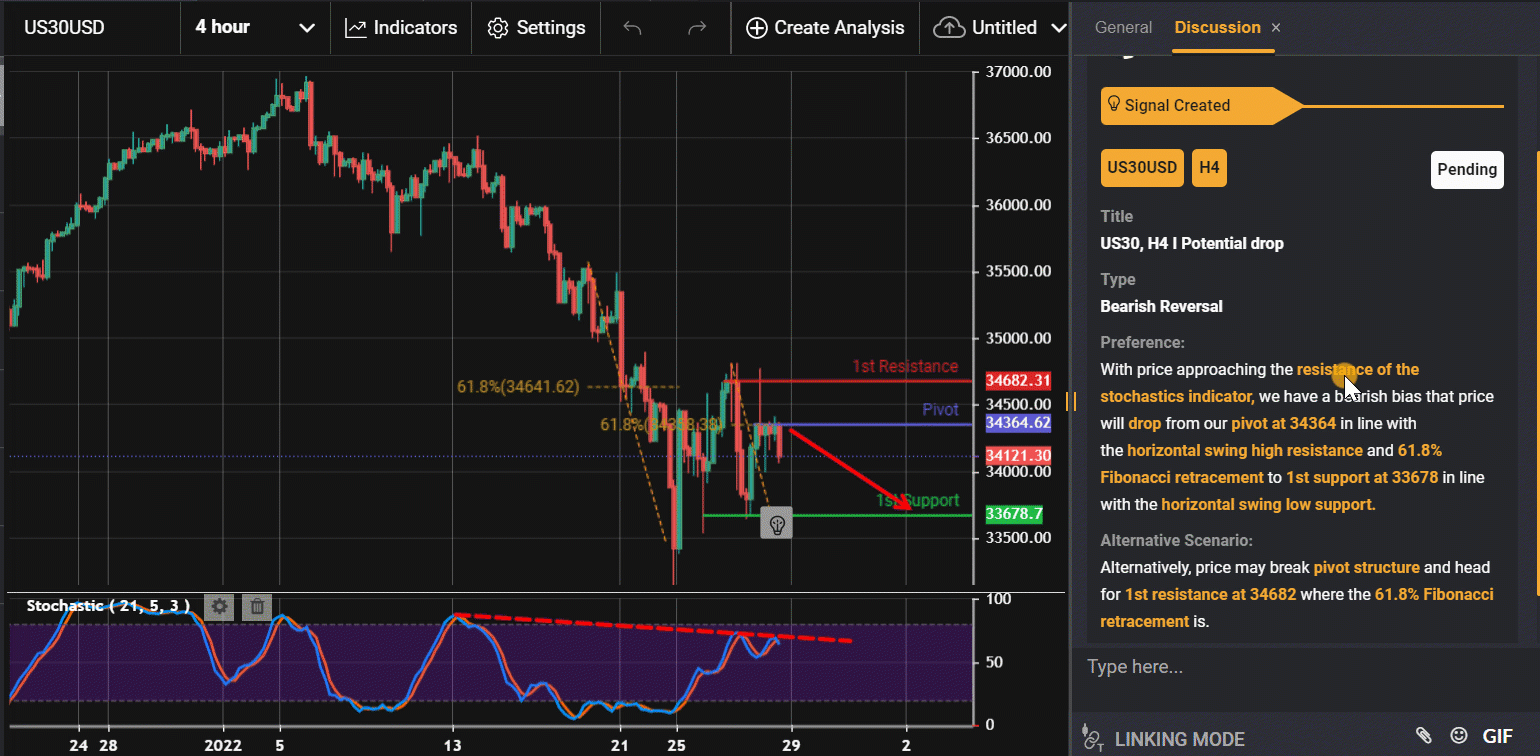Click the '1st Resistance' line label

click(x=905, y=366)
